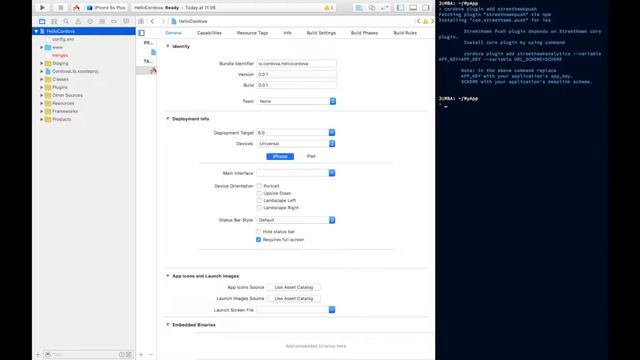Enable Upside Down orientation

pos(259,193)
